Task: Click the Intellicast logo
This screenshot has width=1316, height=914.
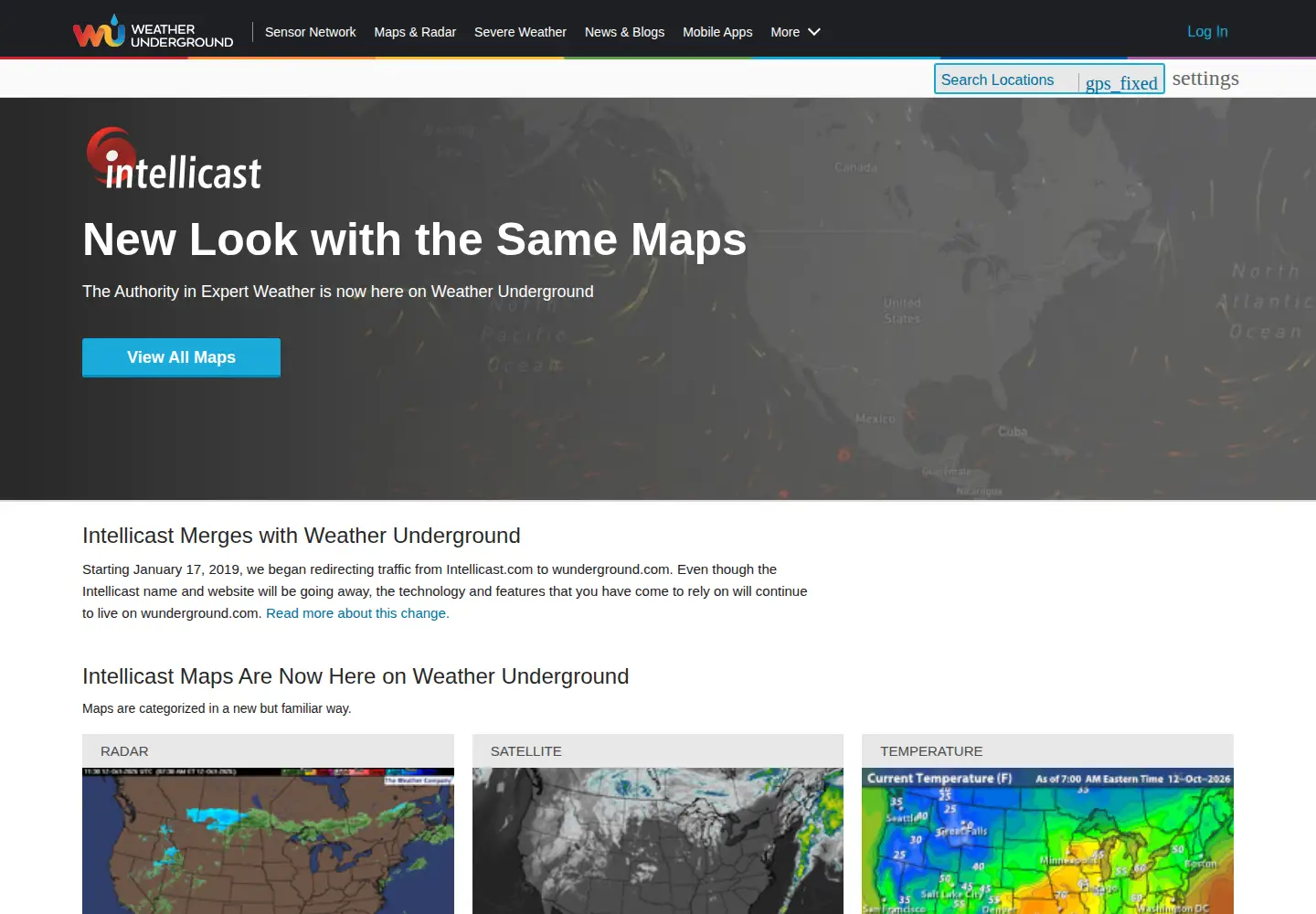Action: tap(174, 159)
